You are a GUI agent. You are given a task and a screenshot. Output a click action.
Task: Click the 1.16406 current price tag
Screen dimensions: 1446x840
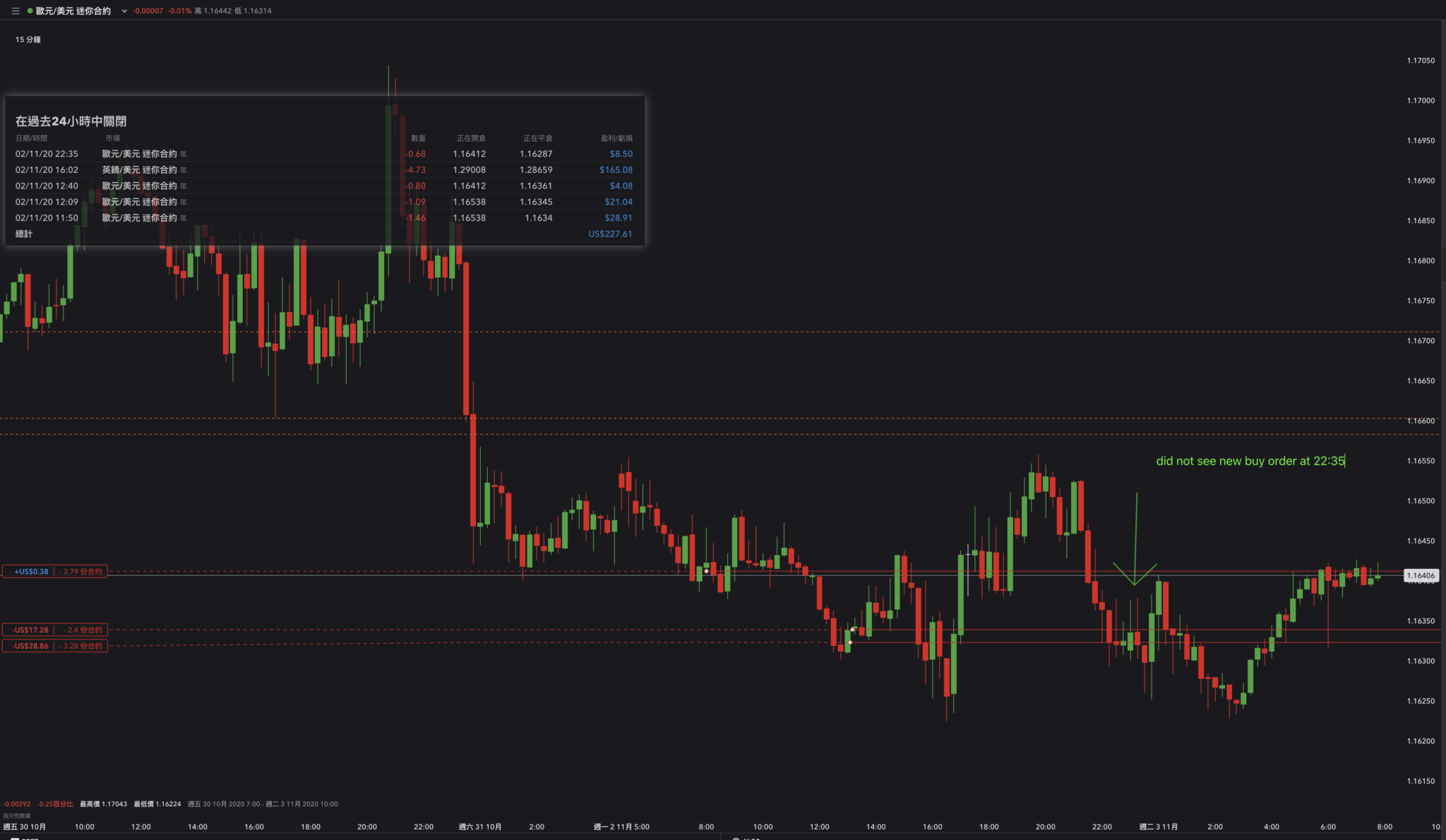click(1421, 575)
